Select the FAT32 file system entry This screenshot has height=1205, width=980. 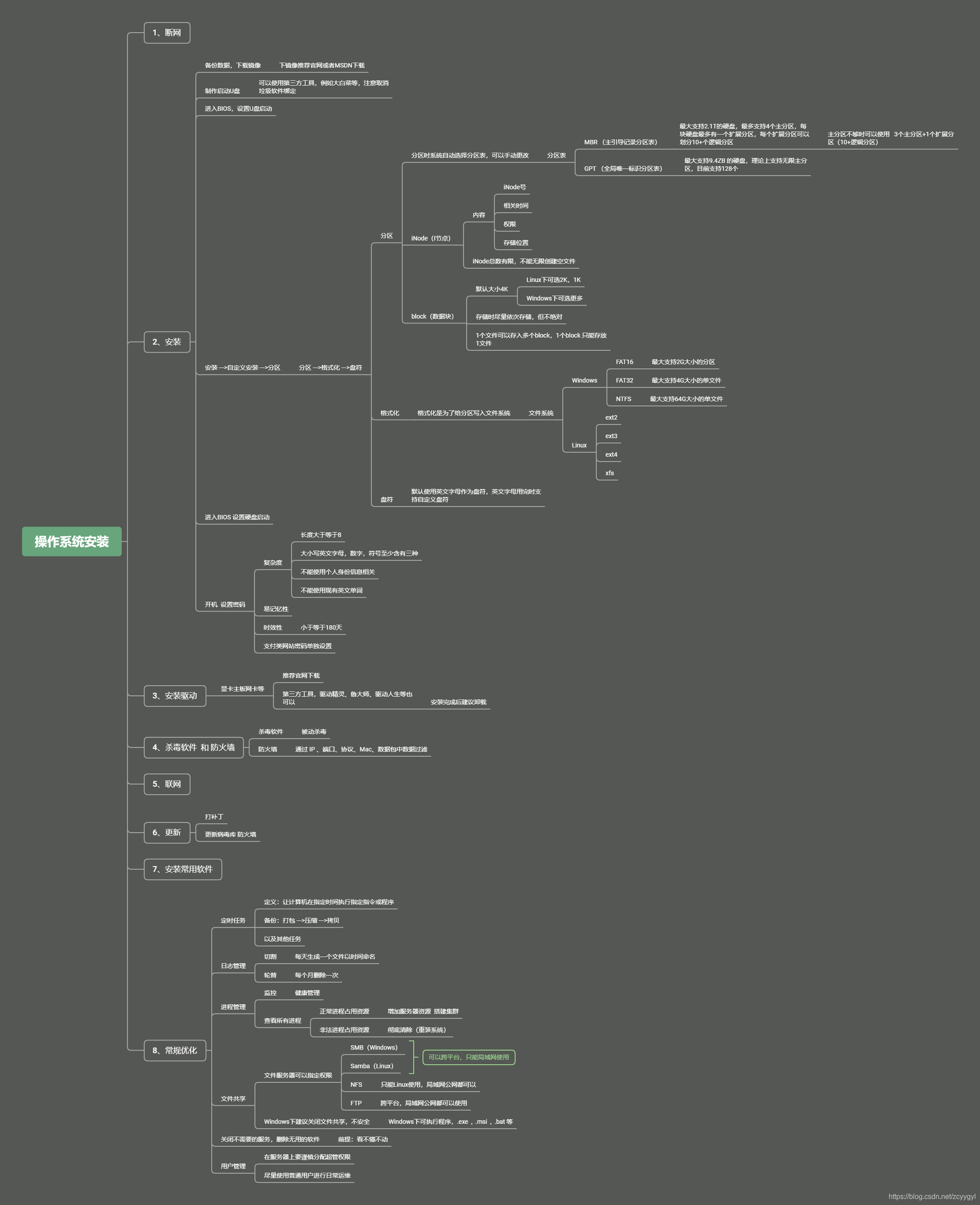click(x=625, y=381)
